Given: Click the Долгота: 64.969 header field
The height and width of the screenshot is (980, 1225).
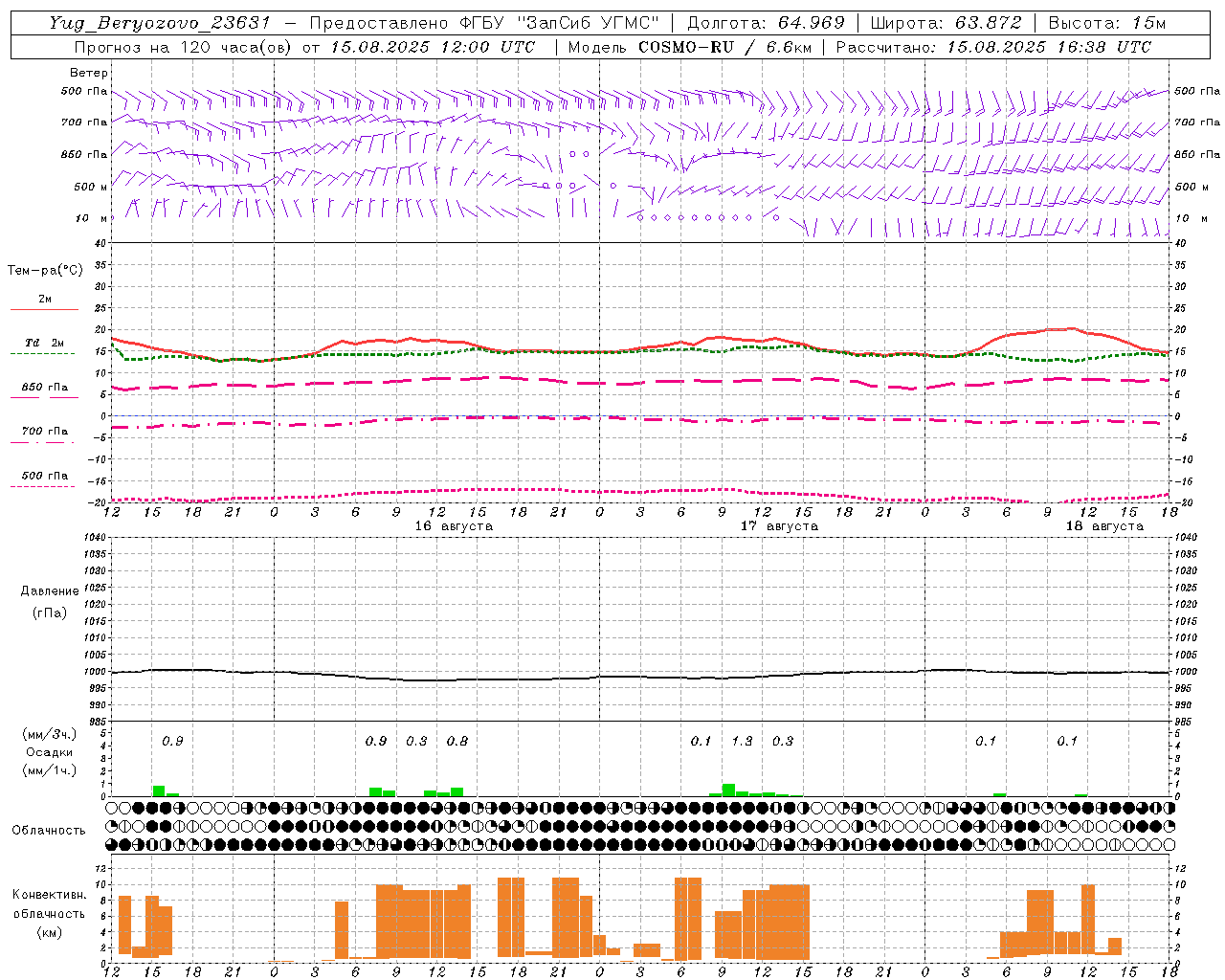Looking at the screenshot, I should (x=766, y=23).
